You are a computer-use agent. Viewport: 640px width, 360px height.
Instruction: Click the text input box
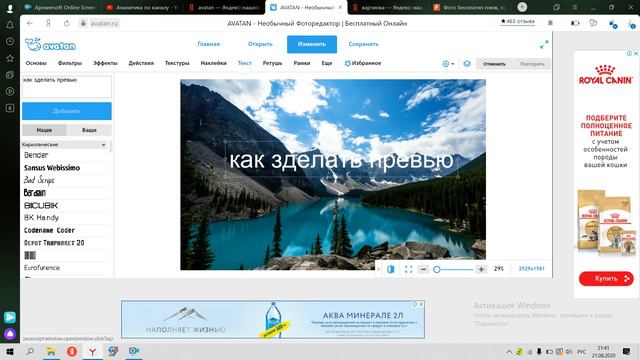(x=67, y=87)
